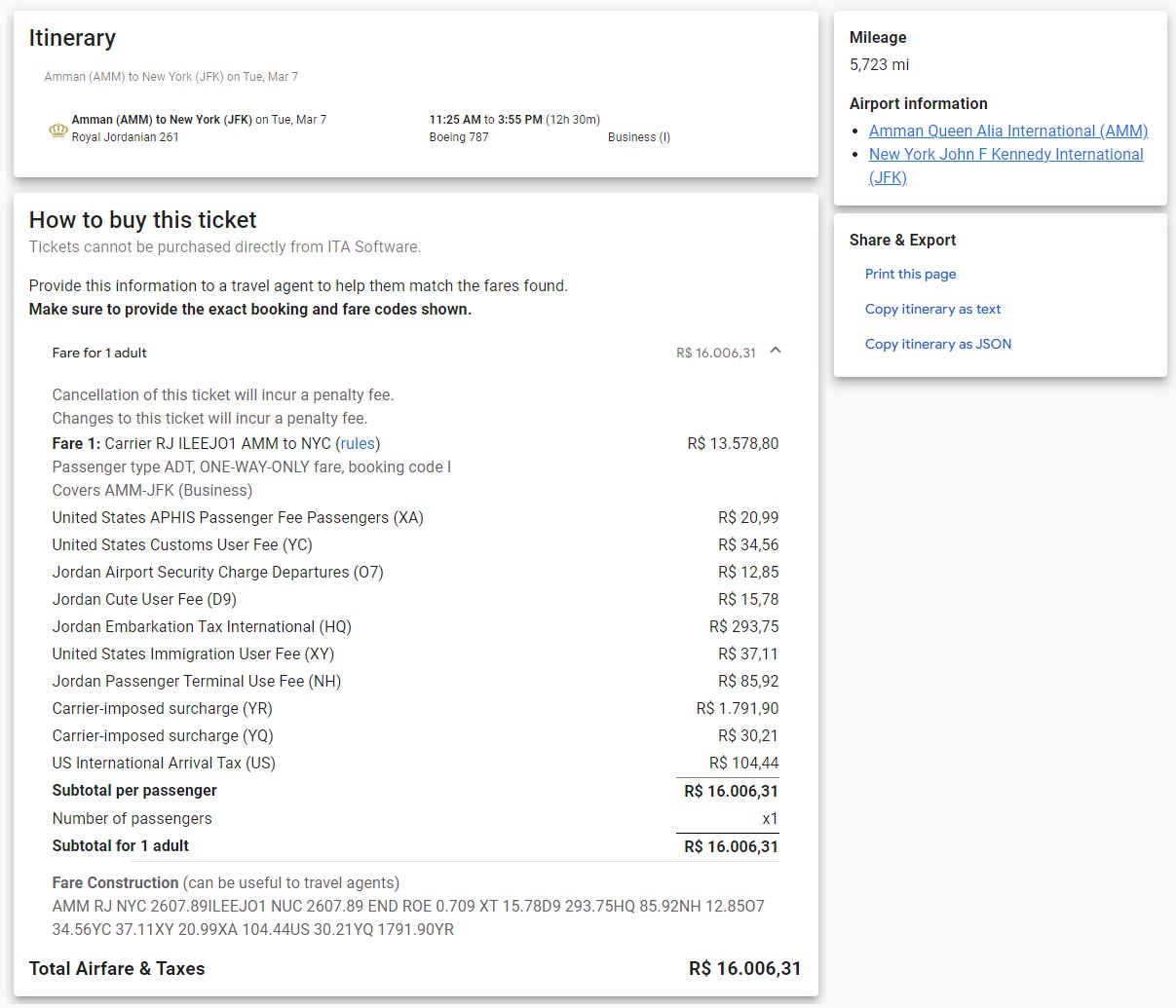1176x1008 pixels.
Task: Select the Subtotal per passenger label
Action: click(134, 790)
